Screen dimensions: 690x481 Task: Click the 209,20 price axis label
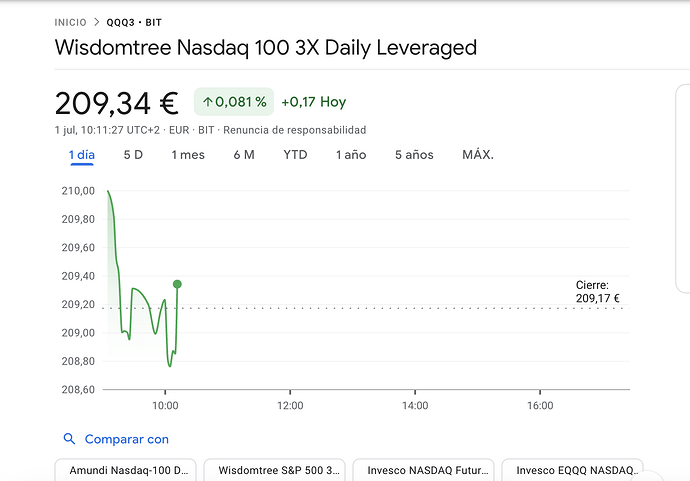78,305
